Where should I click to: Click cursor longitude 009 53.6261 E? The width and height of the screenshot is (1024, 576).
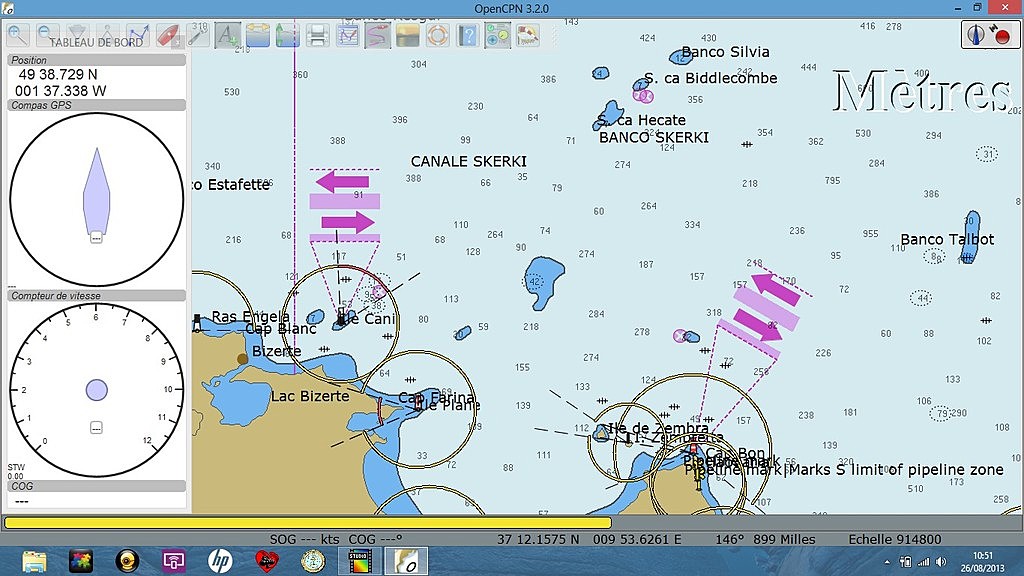(637, 539)
